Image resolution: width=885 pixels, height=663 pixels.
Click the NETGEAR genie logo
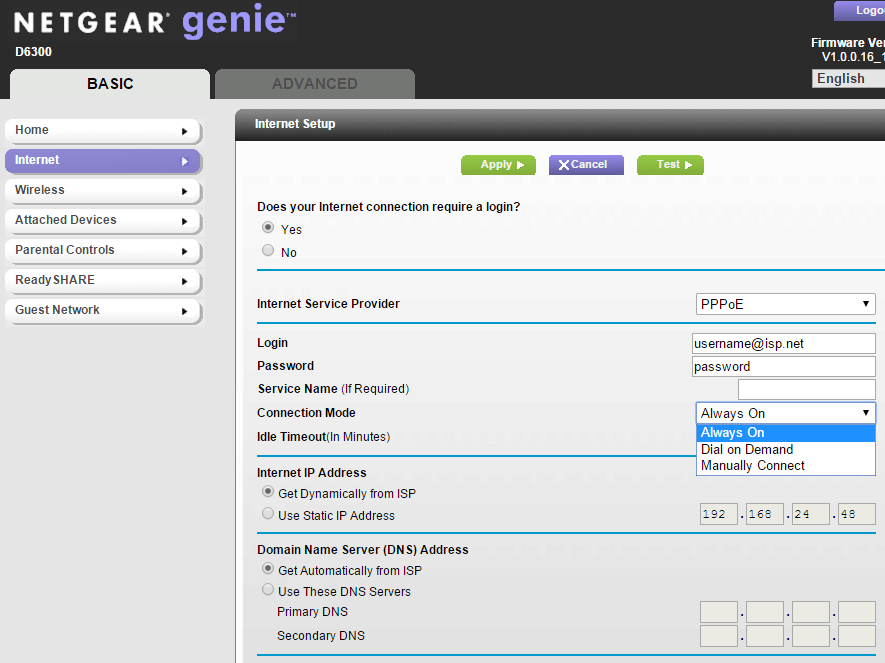(x=155, y=21)
